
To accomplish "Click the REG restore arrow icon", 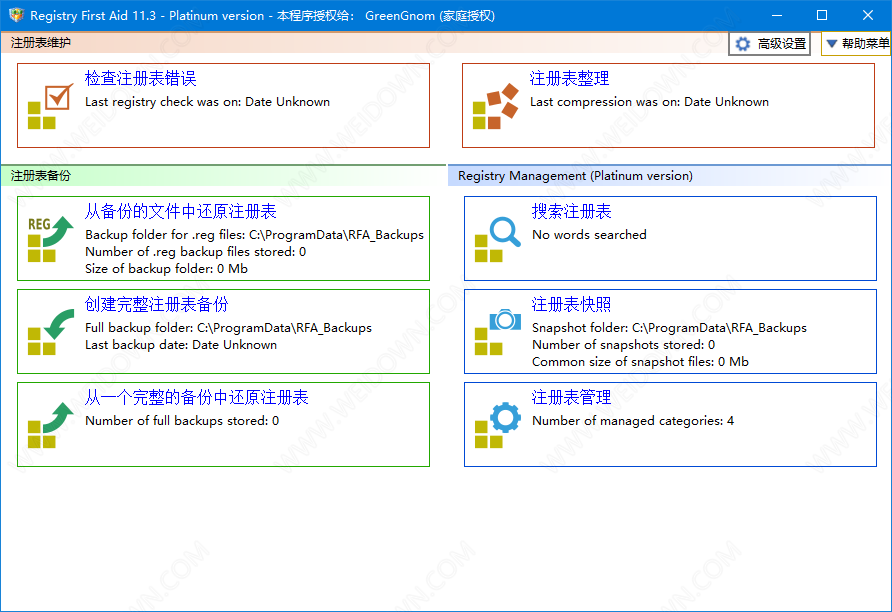I will [x=51, y=239].
